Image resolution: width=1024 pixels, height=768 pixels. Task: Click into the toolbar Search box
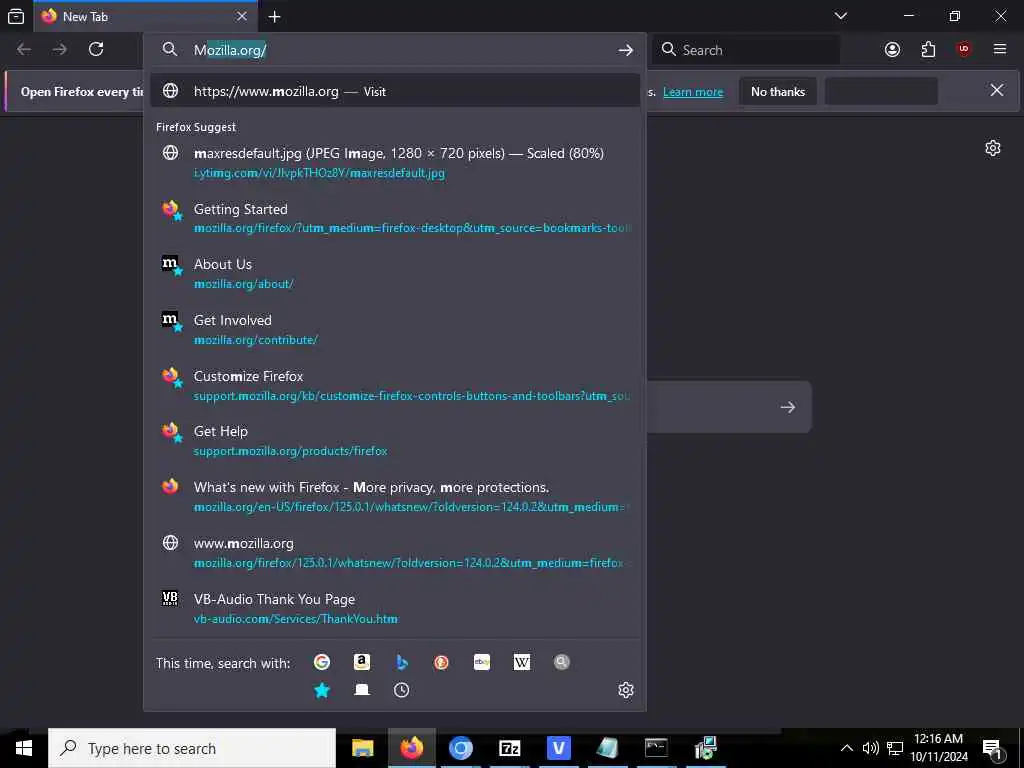[746, 50]
